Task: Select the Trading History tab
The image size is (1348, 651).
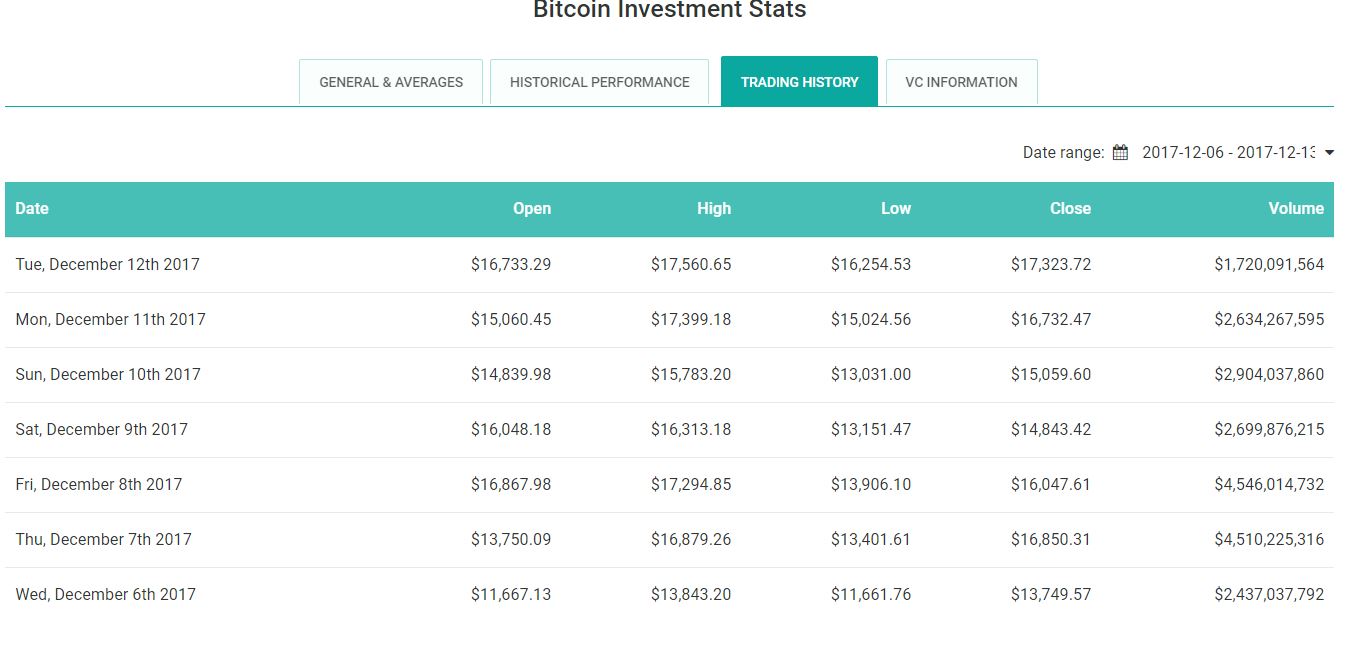Action: [x=799, y=82]
